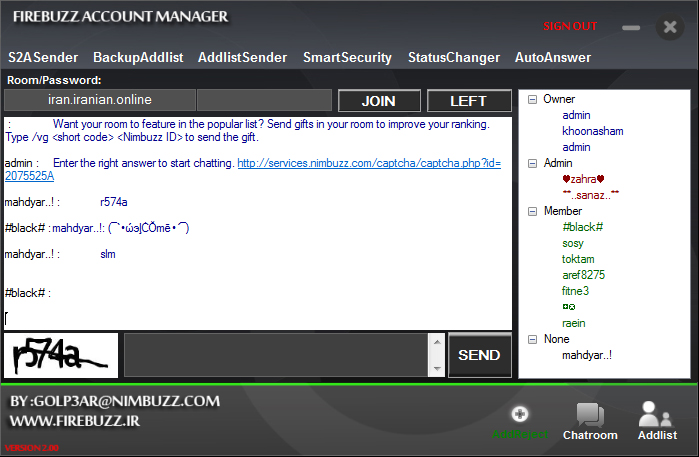Click the WWW.FIREBUZZ.IR text

click(74, 421)
